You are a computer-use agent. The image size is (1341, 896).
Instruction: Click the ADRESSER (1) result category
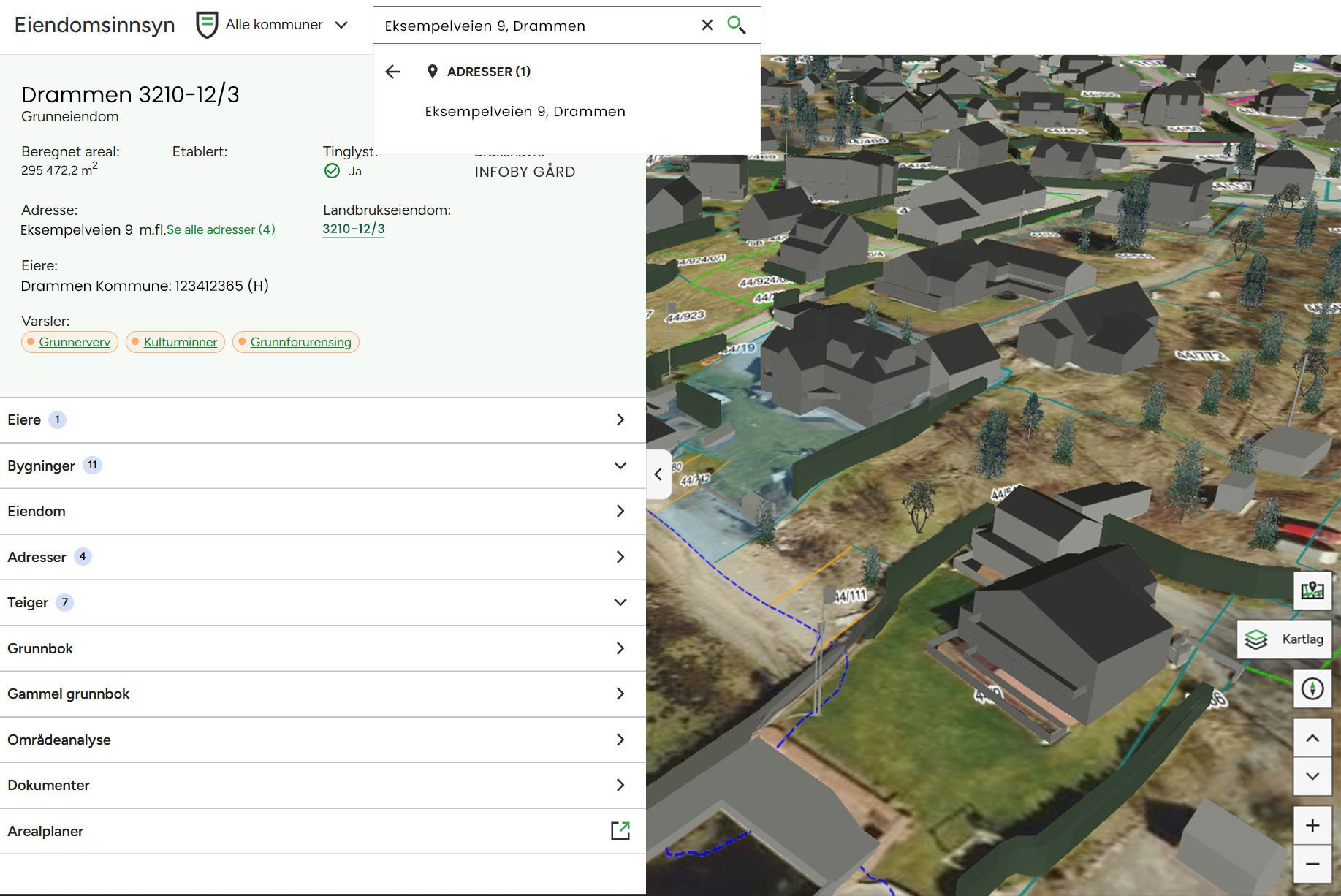pos(488,72)
